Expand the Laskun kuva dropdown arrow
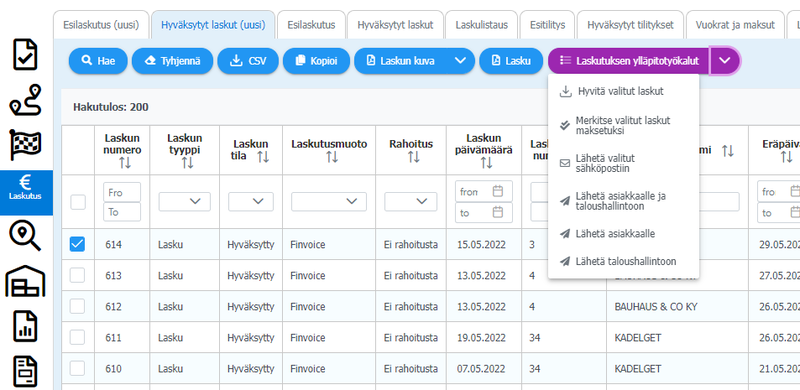This screenshot has width=800, height=390. (460, 61)
